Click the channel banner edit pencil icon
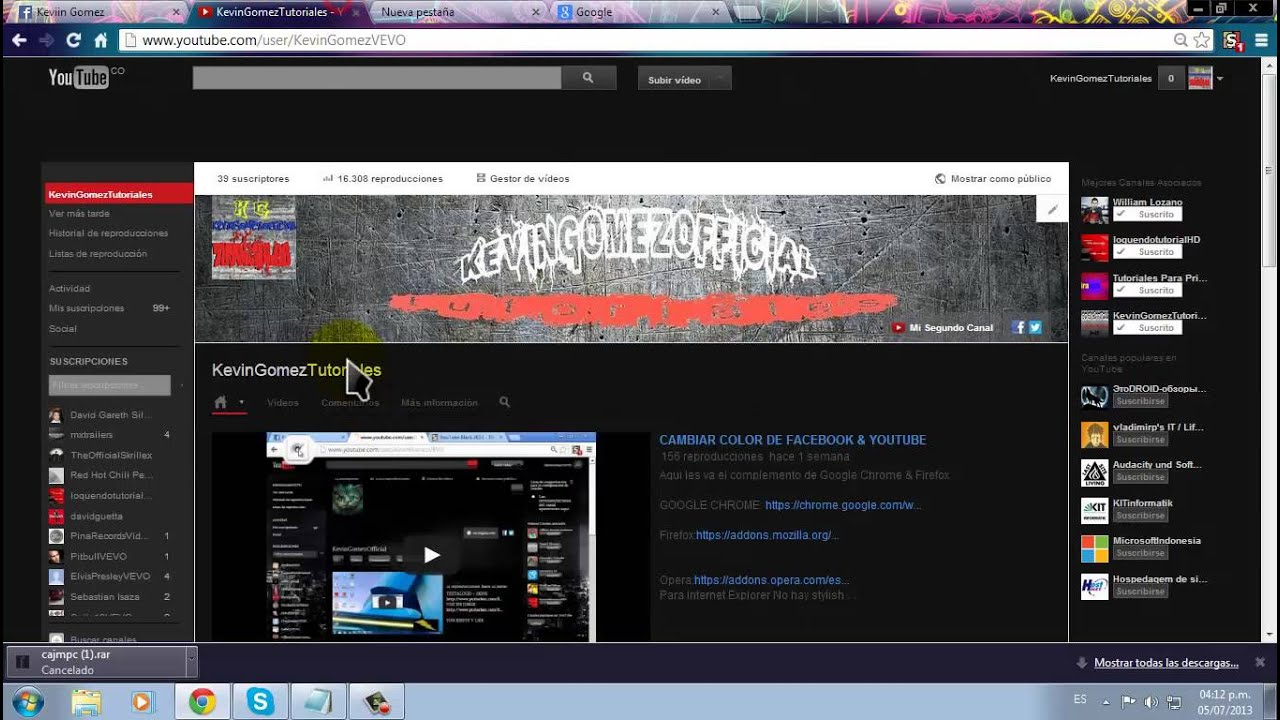This screenshot has height=720, width=1280. [x=1052, y=209]
